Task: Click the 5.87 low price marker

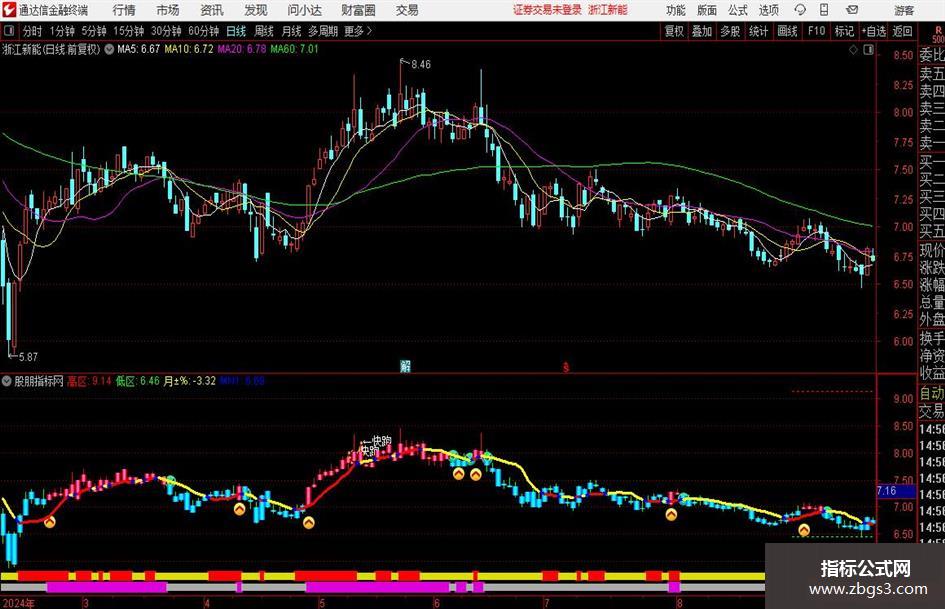Action: pos(28,357)
